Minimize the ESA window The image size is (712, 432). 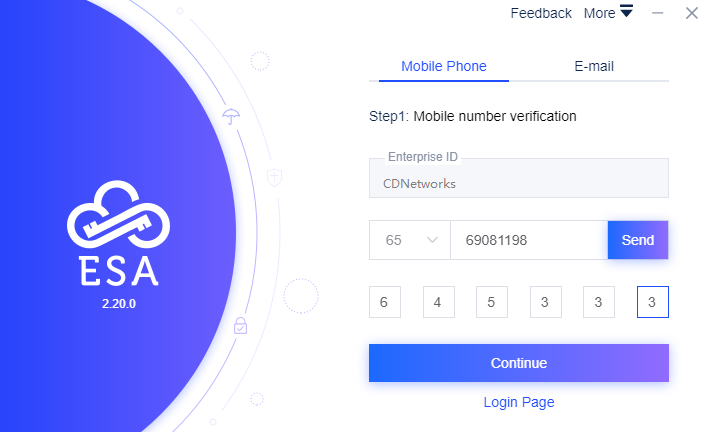point(658,13)
